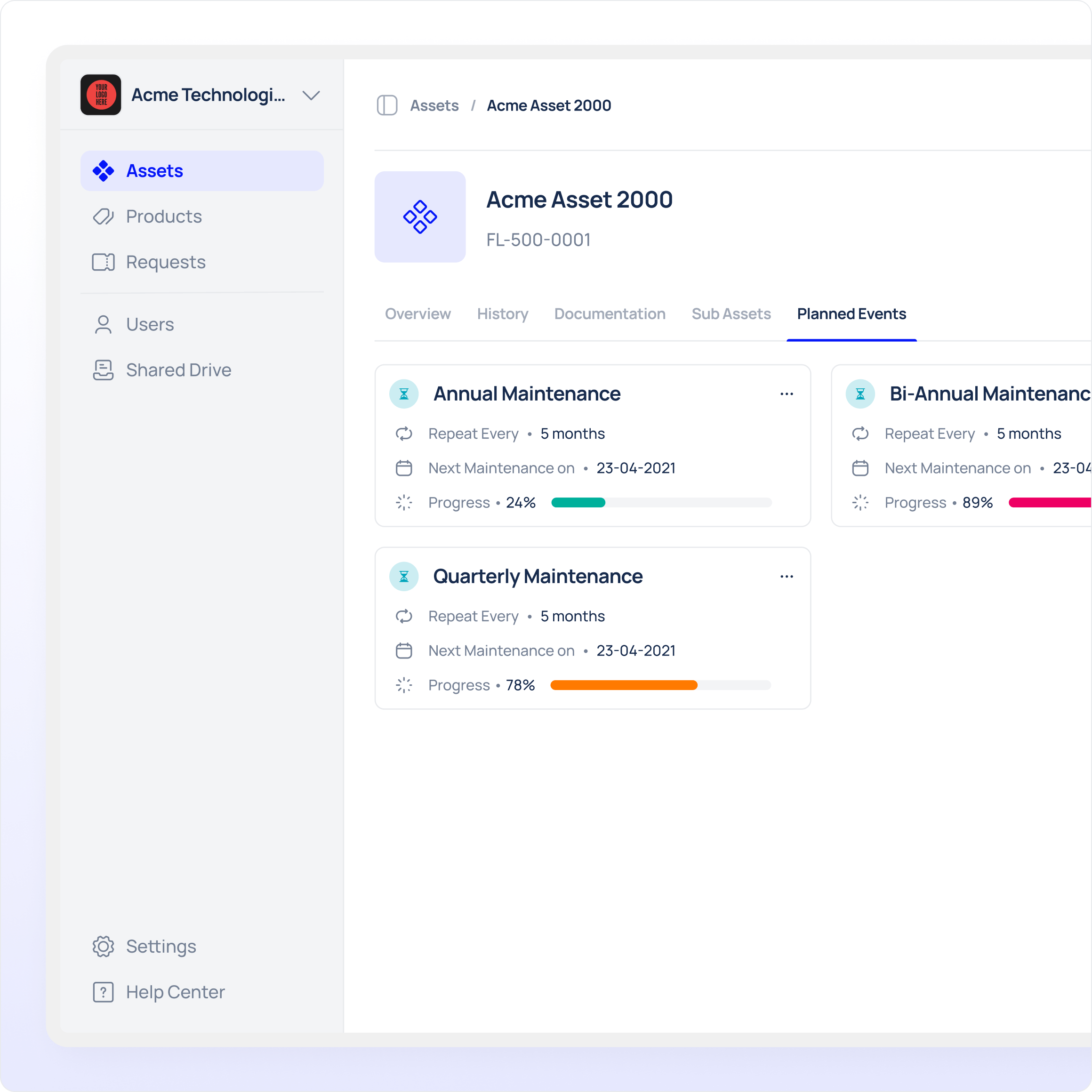The image size is (1092, 1092).
Task: Click the Bi-Annual Maintenance hourglass icon
Action: tap(859, 394)
